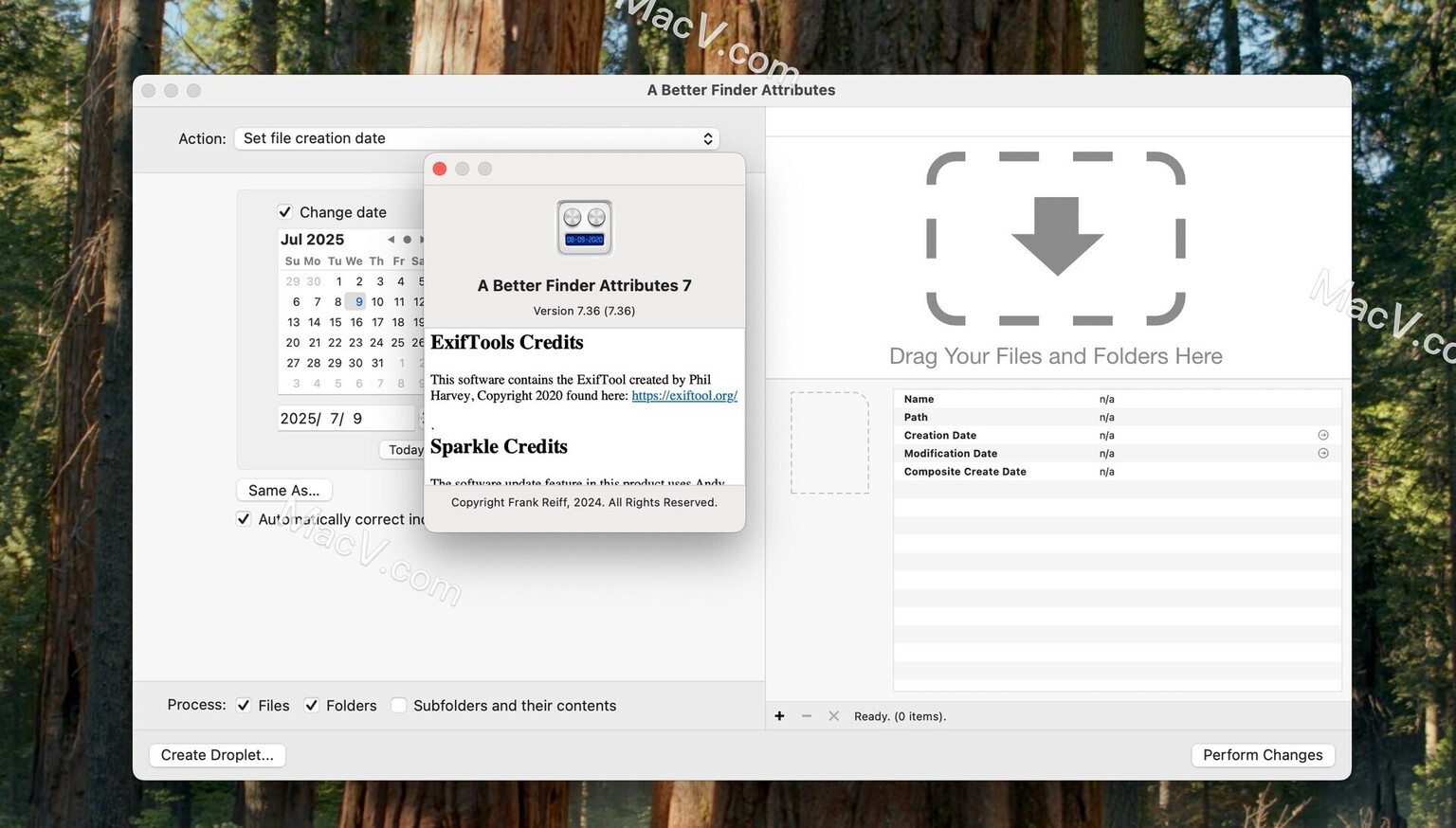The width and height of the screenshot is (1456, 828).
Task: Select July 15 in the calendar
Action: [335, 322]
